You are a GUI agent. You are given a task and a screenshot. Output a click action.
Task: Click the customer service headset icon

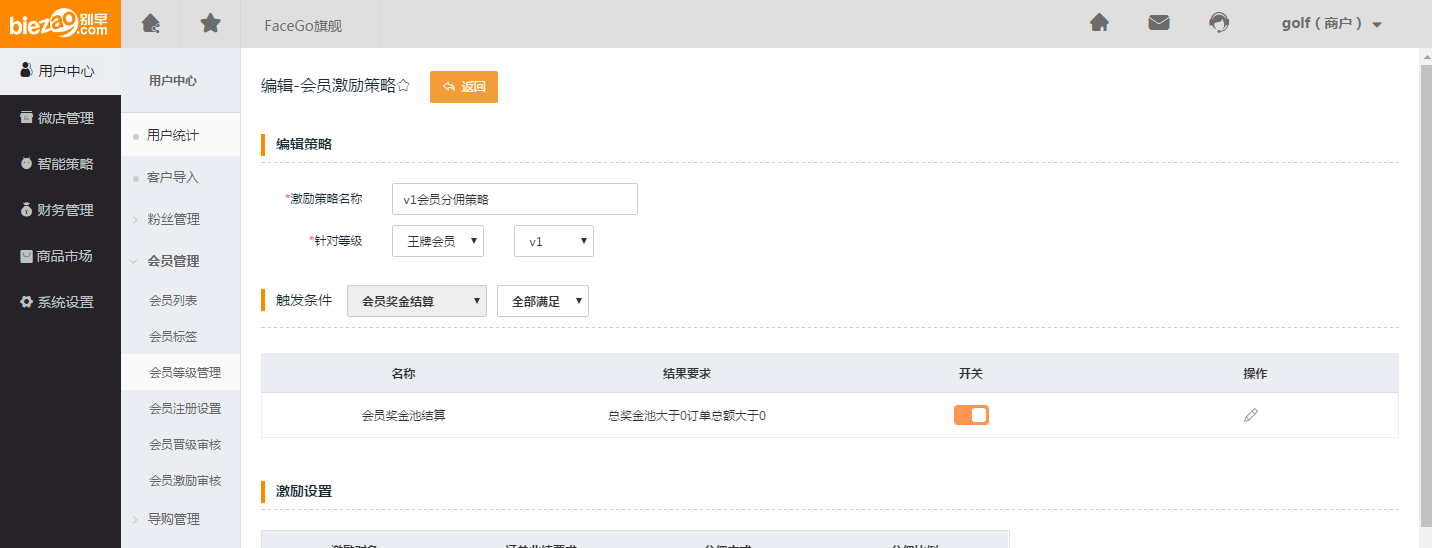1219,23
